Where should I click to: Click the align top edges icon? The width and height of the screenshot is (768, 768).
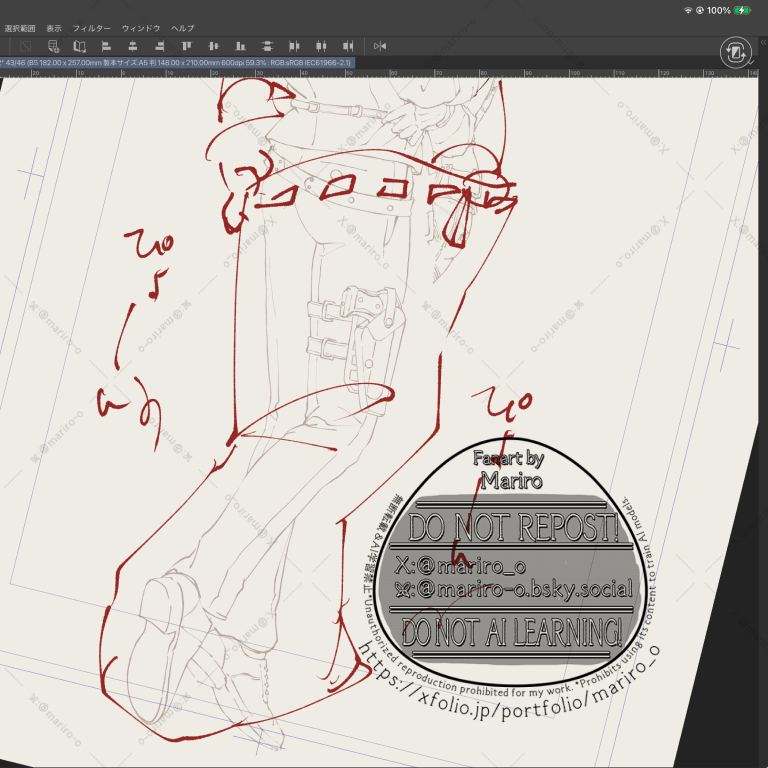coord(186,46)
